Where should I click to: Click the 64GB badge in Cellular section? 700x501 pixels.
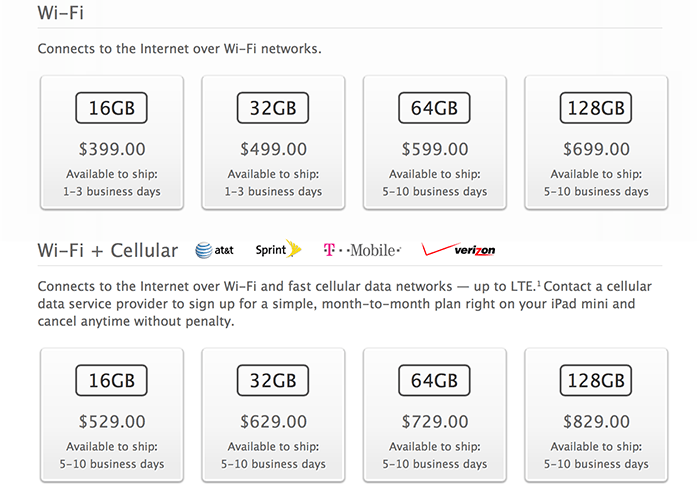[434, 380]
